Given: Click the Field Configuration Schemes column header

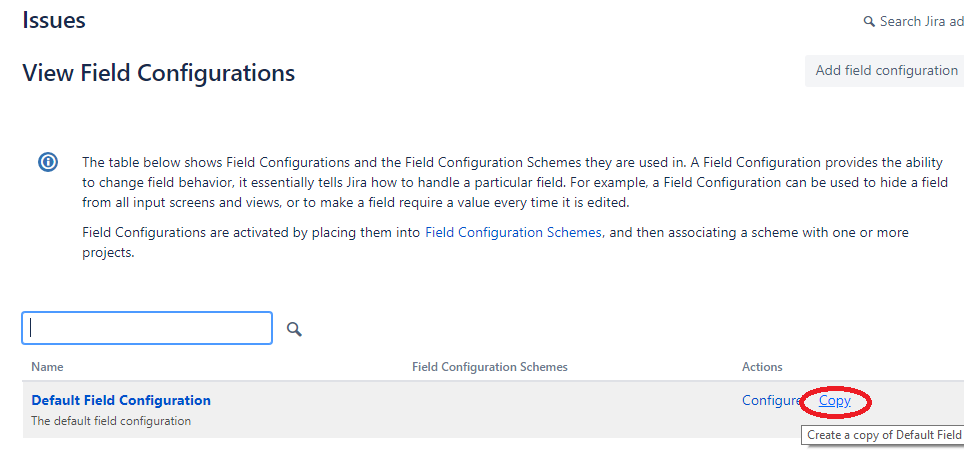Looking at the screenshot, I should pos(490,367).
